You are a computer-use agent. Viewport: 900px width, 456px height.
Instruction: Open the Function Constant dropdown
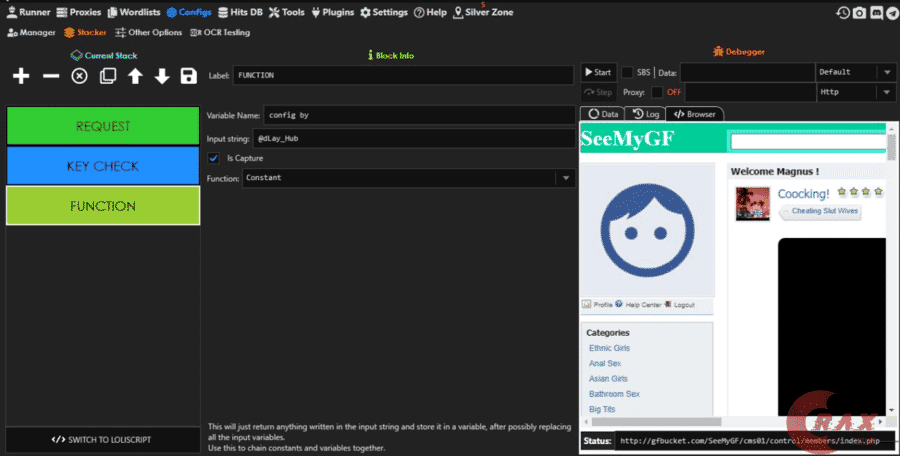pyautogui.click(x=409, y=178)
